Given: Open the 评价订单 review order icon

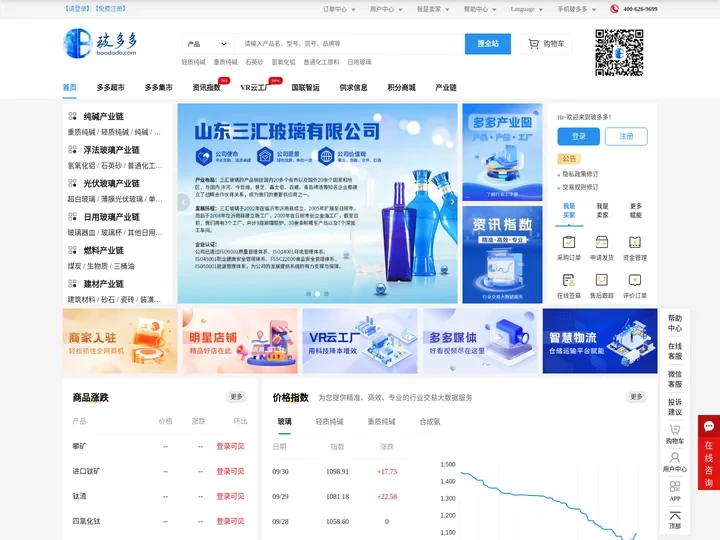Looking at the screenshot, I should (635, 280).
